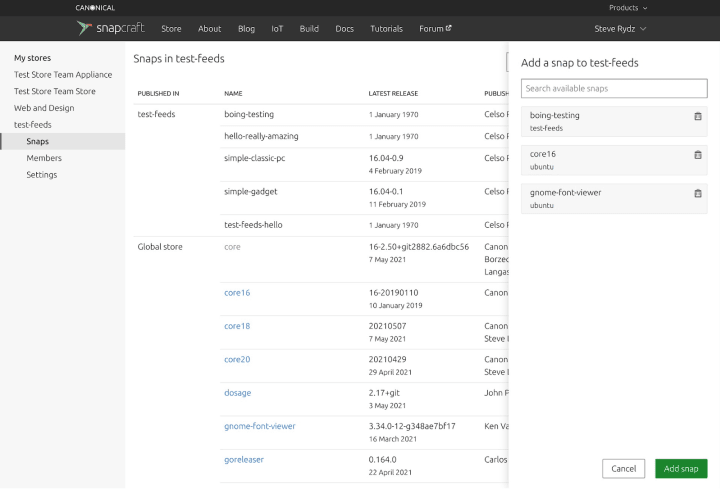Open the Blog nav item
This screenshot has height=494, width=720.
246,28
